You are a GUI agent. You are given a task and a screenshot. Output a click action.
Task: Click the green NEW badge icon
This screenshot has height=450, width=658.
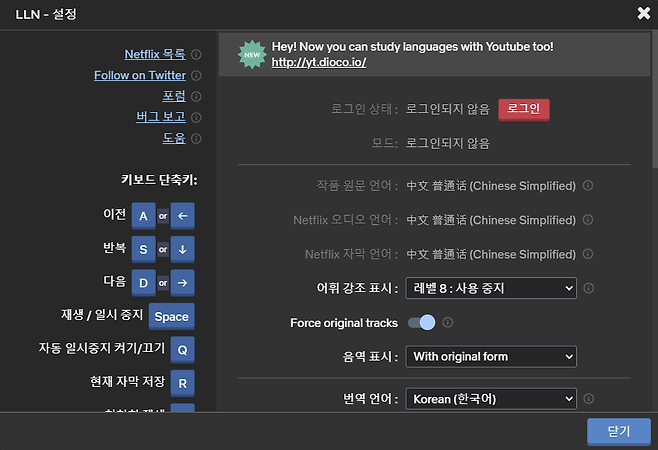251,55
